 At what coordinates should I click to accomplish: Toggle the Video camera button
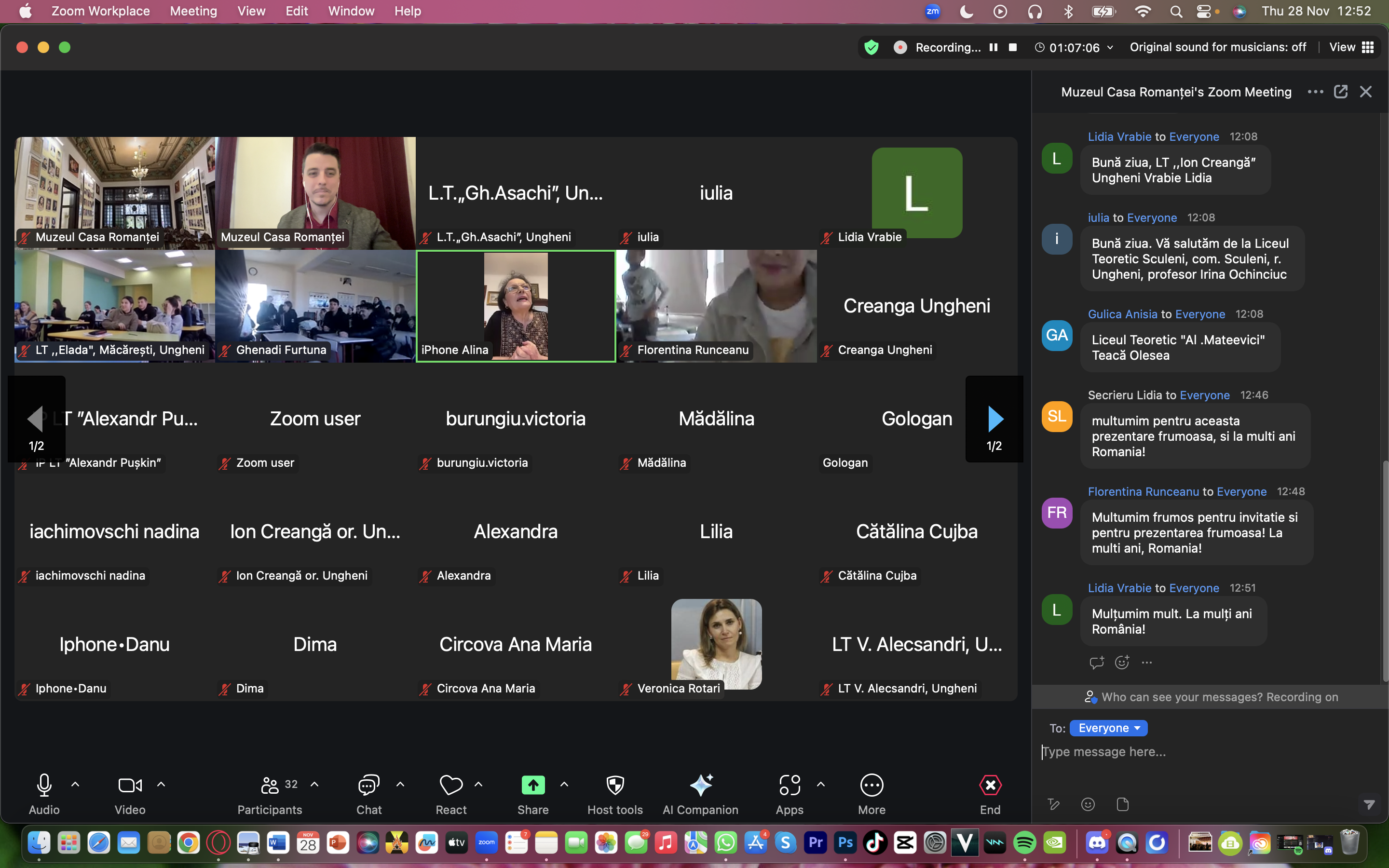(130, 786)
